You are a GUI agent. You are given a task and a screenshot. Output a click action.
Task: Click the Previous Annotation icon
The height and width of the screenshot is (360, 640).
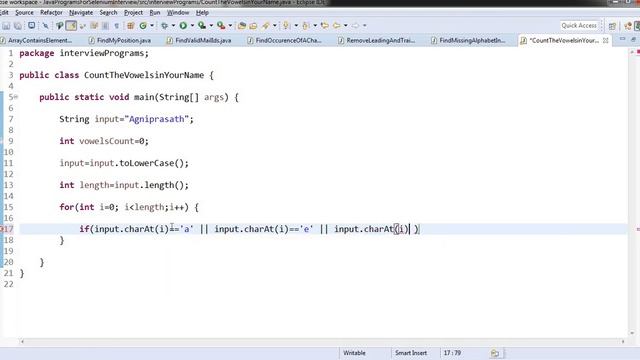306,26
